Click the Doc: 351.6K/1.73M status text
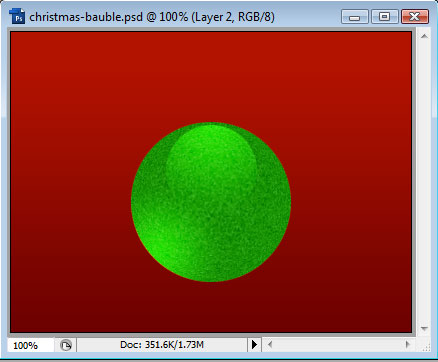438x362 pixels. 162,344
